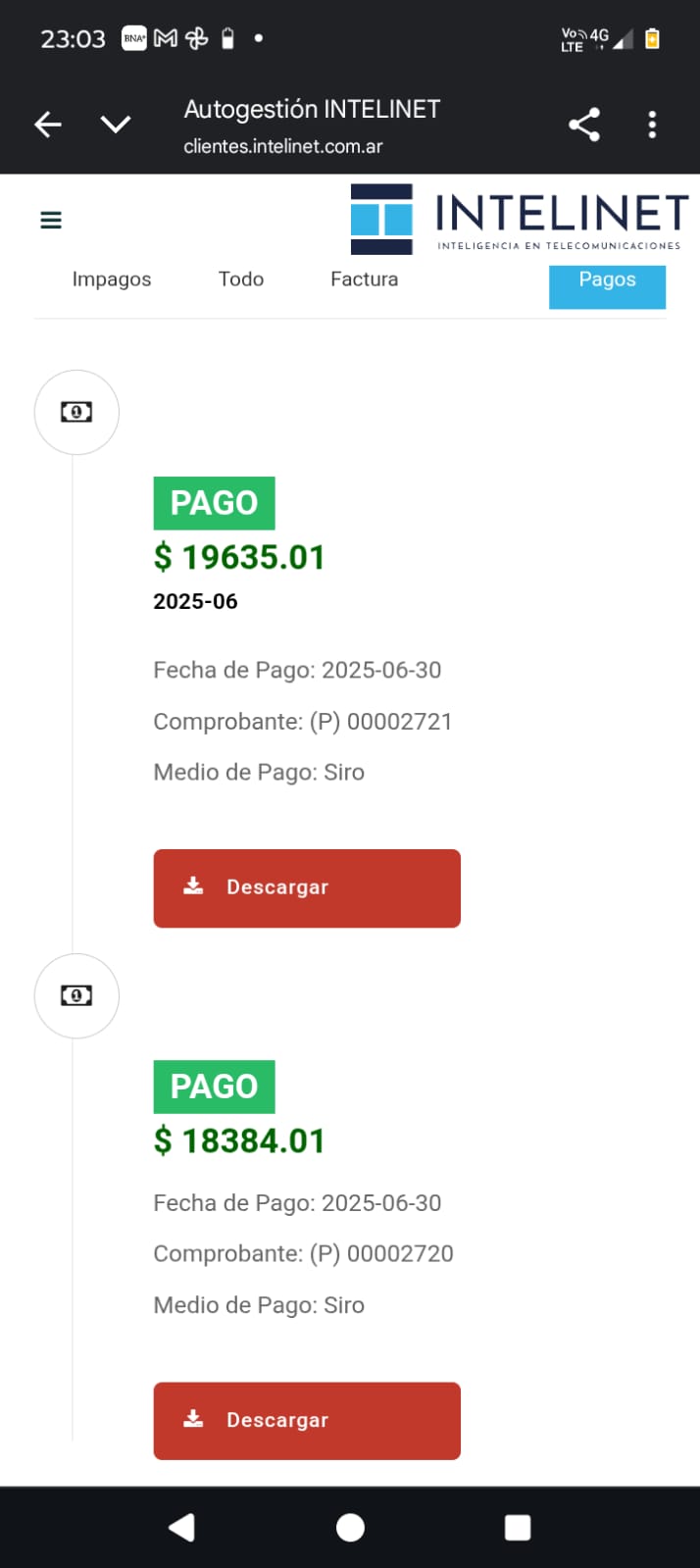Tap the PAGO label above $ 19635.01

tap(214, 503)
